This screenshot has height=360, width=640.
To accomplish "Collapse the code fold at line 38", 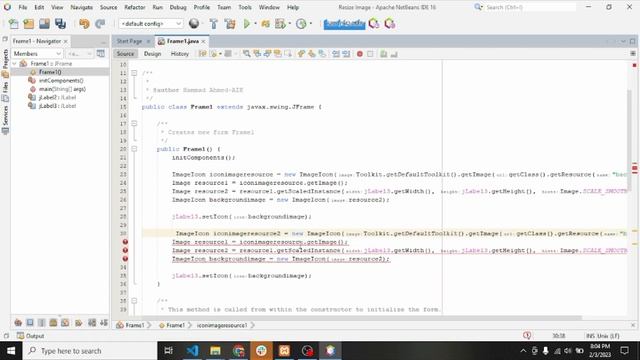I will pos(134,301).
